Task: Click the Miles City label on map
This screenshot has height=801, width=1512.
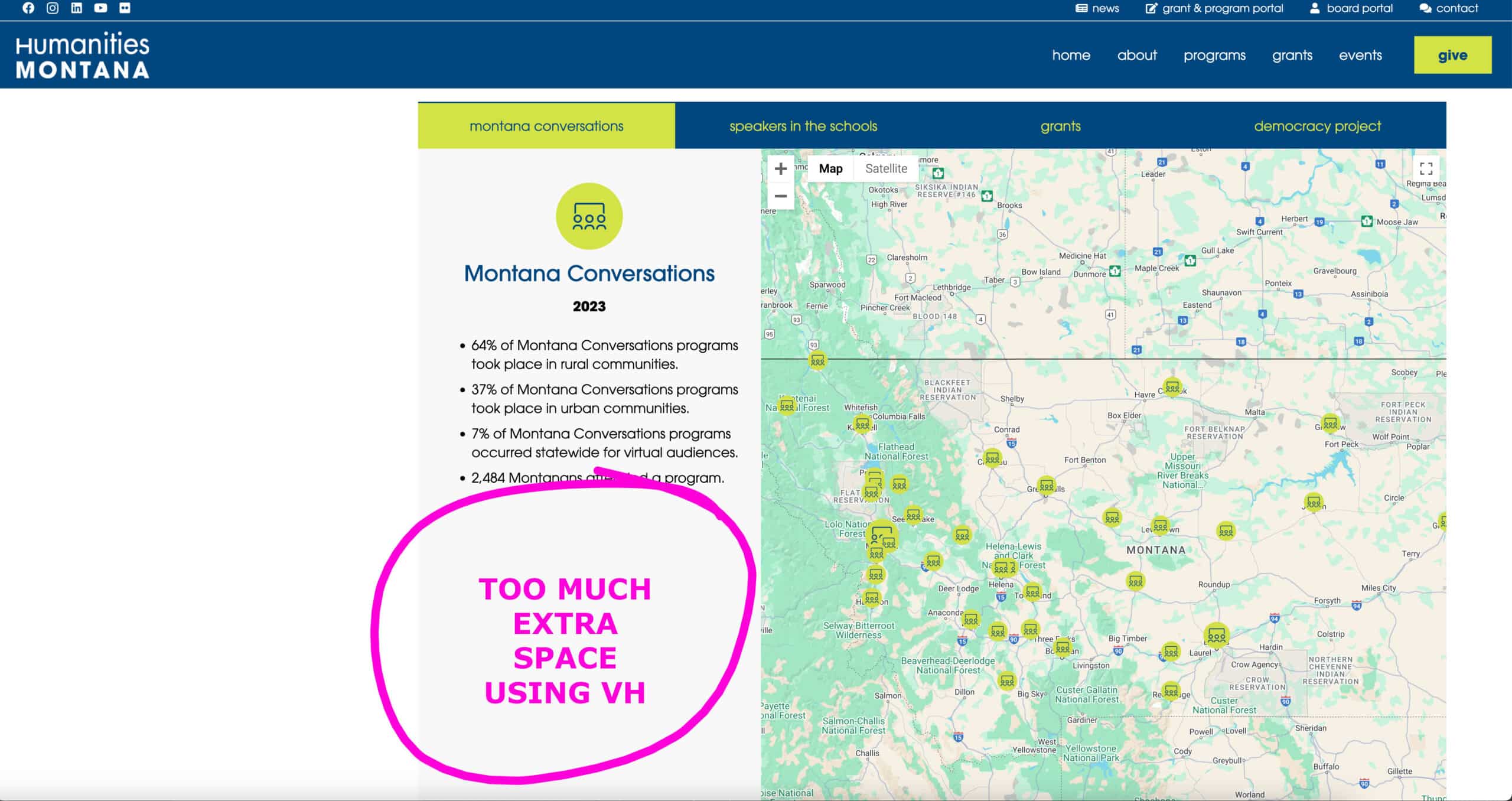Action: [x=1379, y=588]
